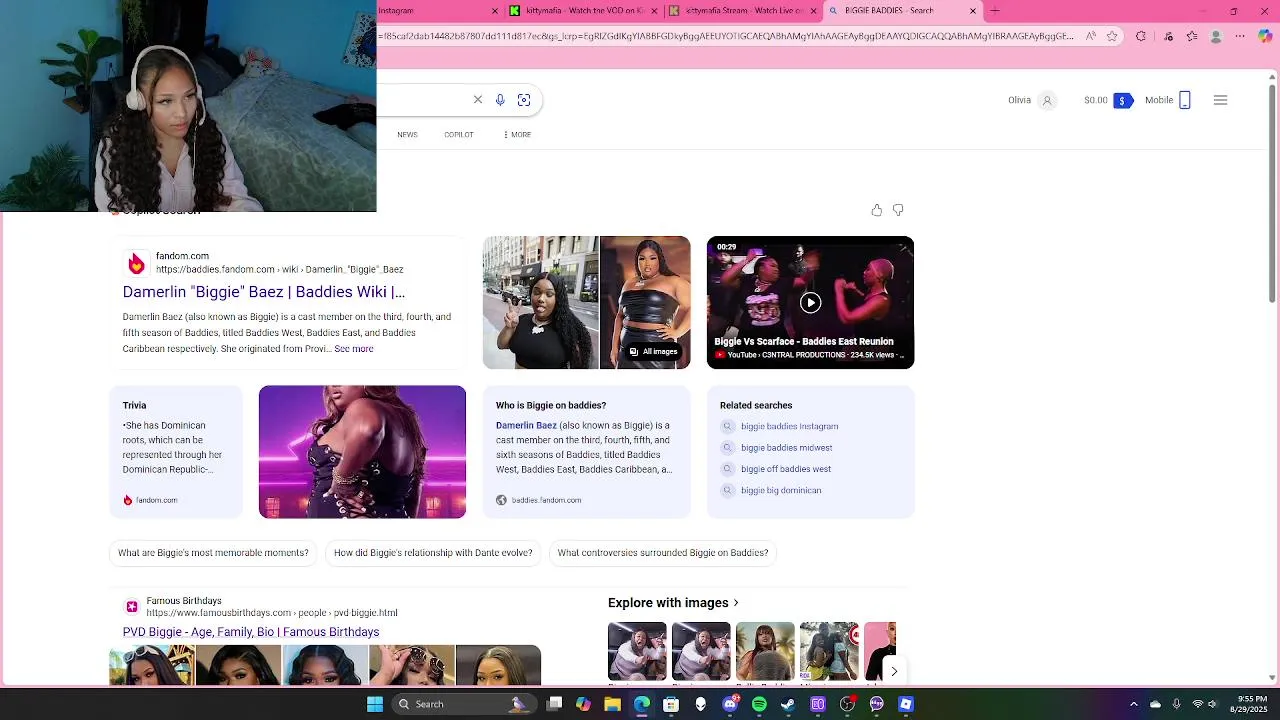Show hidden system tray icons
This screenshot has width=1280, height=720.
click(1134, 704)
